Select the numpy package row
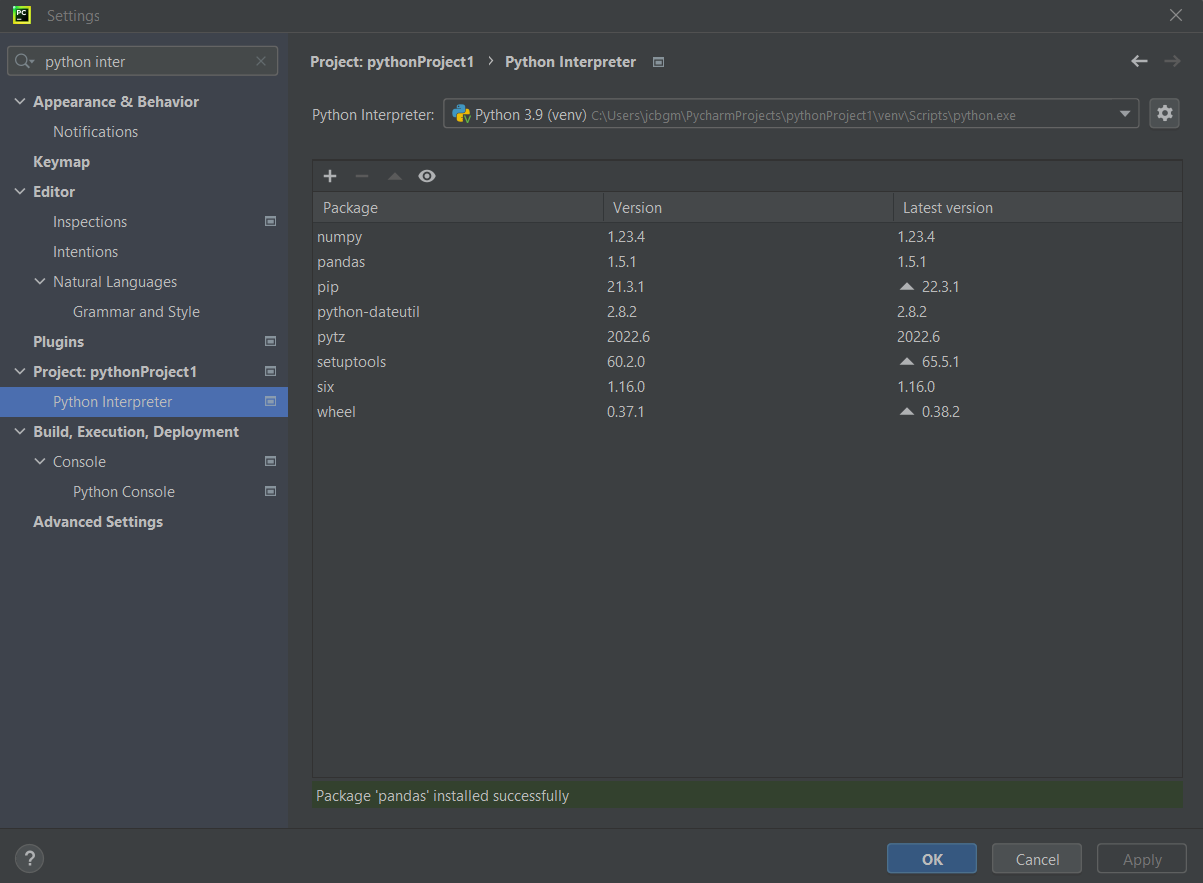 pos(747,237)
